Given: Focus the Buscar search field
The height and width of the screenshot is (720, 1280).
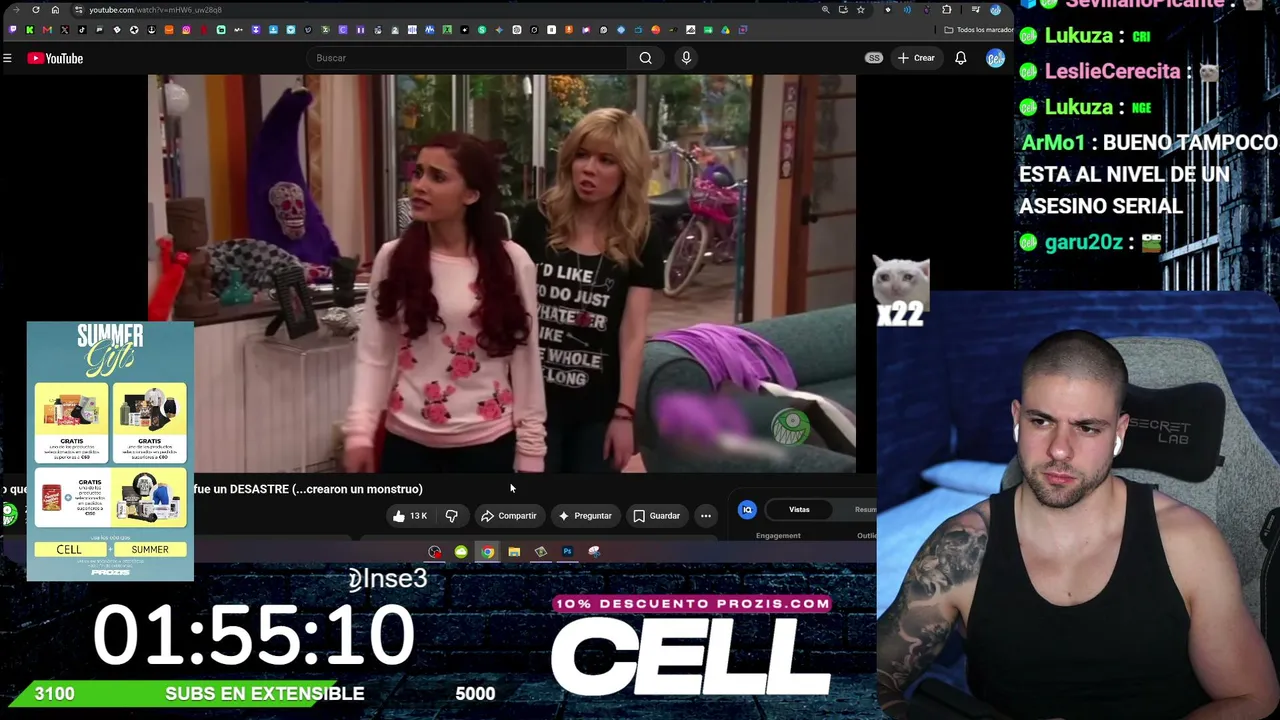Looking at the screenshot, I should click(465, 58).
